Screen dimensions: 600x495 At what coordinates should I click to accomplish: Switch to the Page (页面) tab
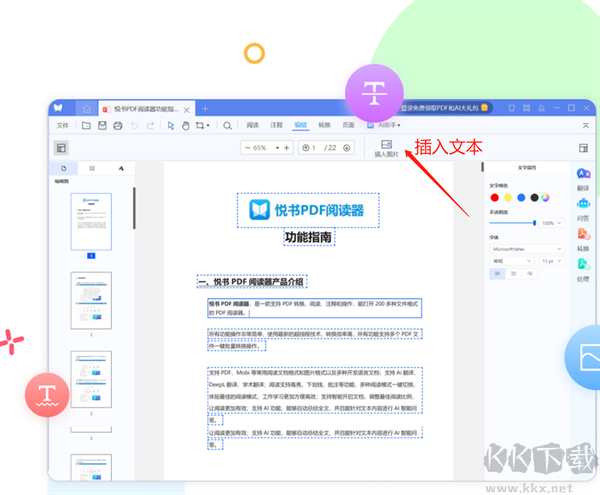tap(348, 125)
